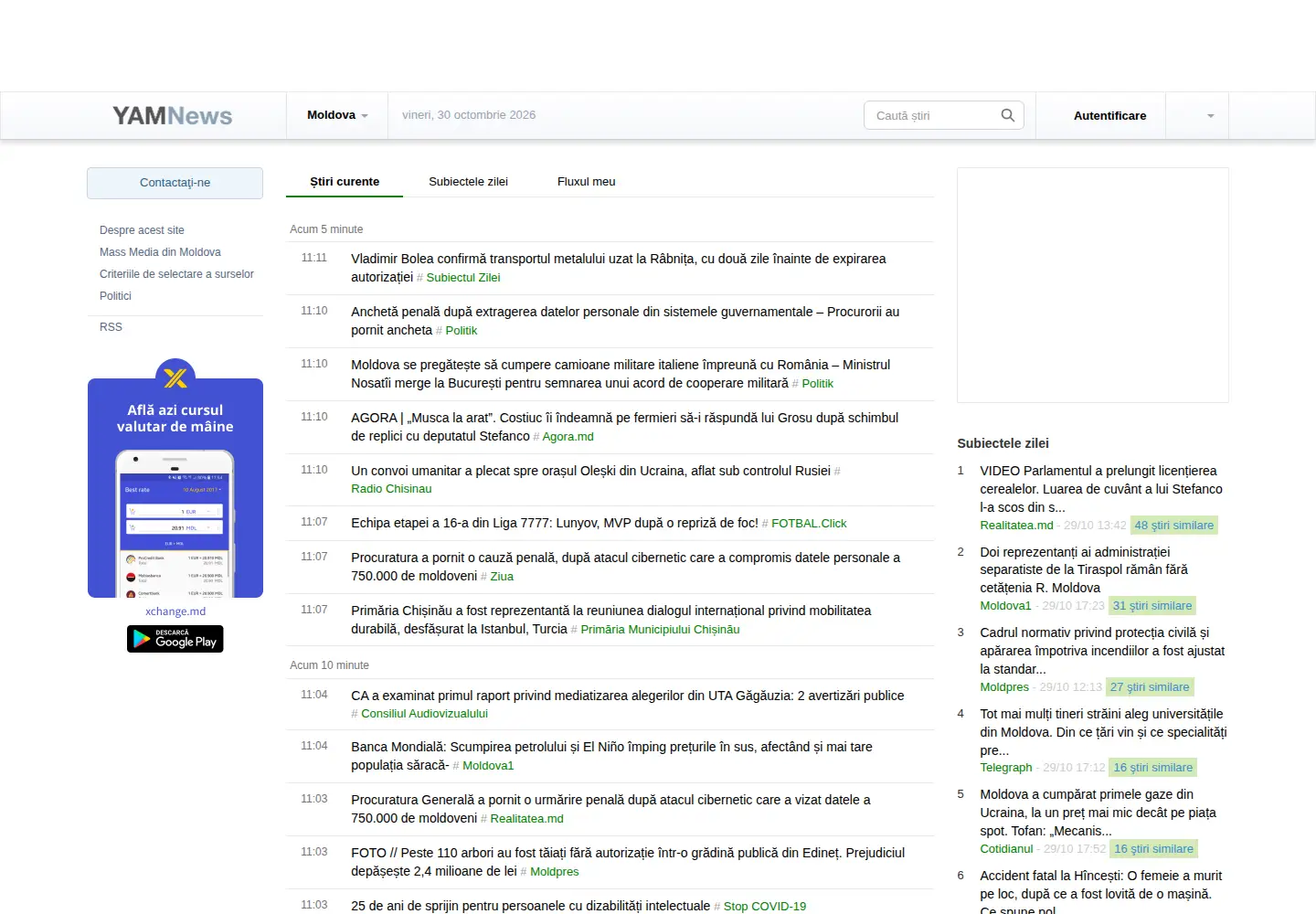Click the Contactați-ne button
Viewport: 1316px width, 914px height.
[x=175, y=183]
